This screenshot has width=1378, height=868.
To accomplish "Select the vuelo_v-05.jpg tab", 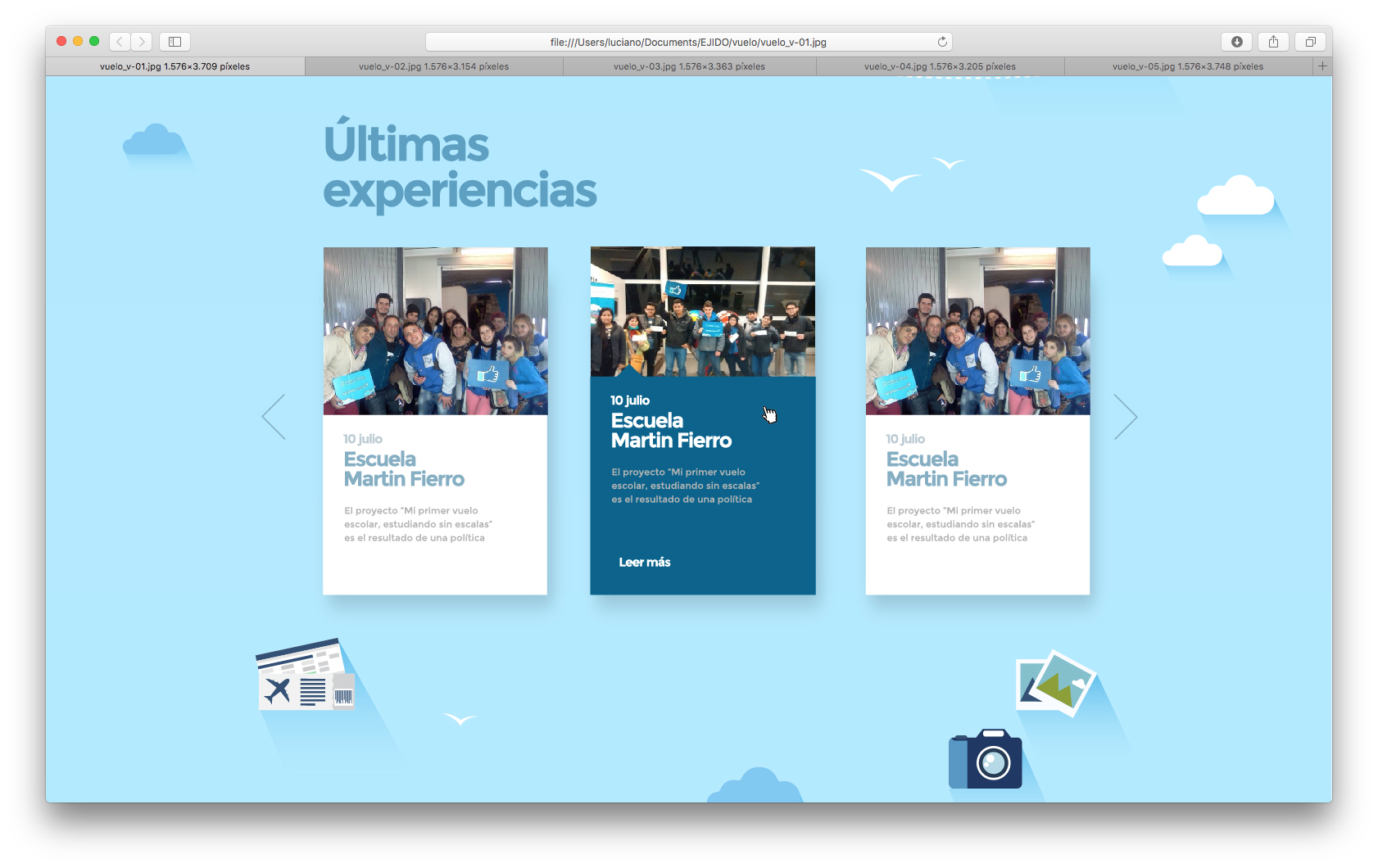I will pyautogui.click(x=1187, y=66).
